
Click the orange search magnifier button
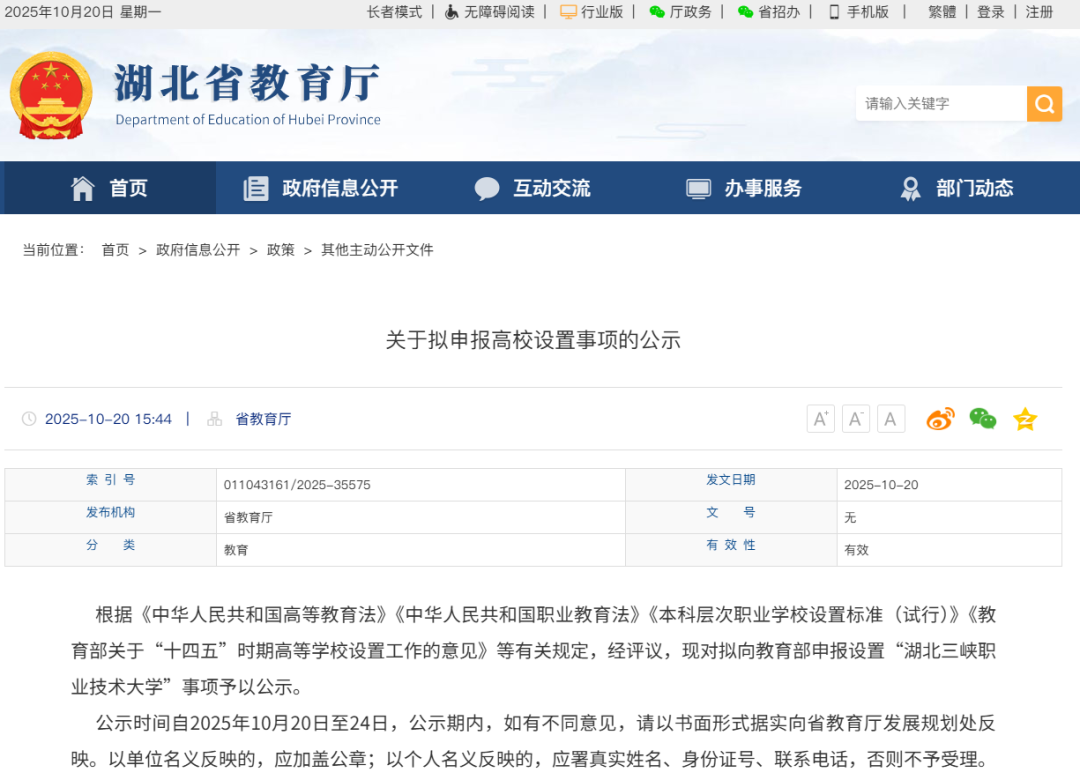(1044, 104)
